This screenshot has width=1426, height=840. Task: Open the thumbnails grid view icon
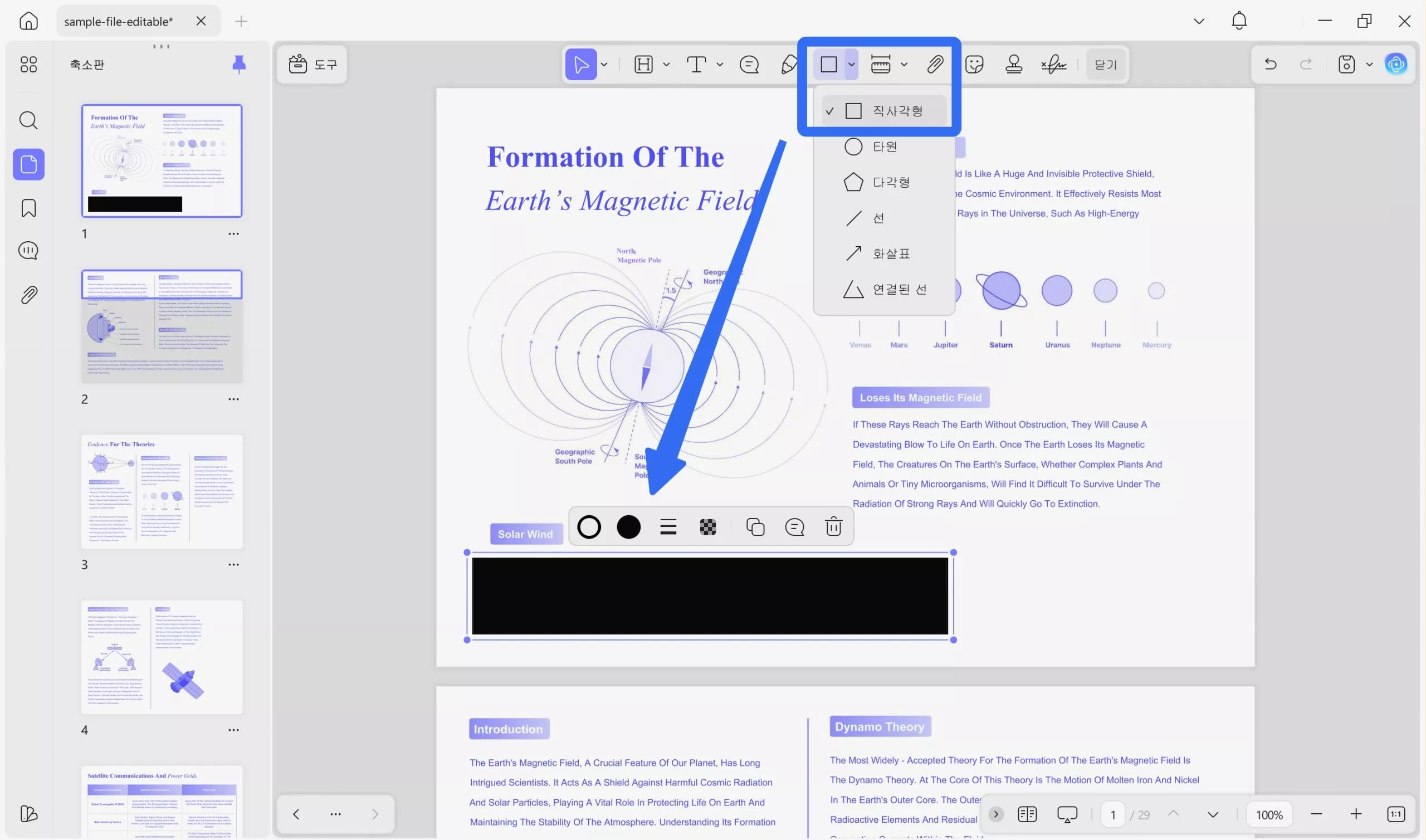point(28,64)
